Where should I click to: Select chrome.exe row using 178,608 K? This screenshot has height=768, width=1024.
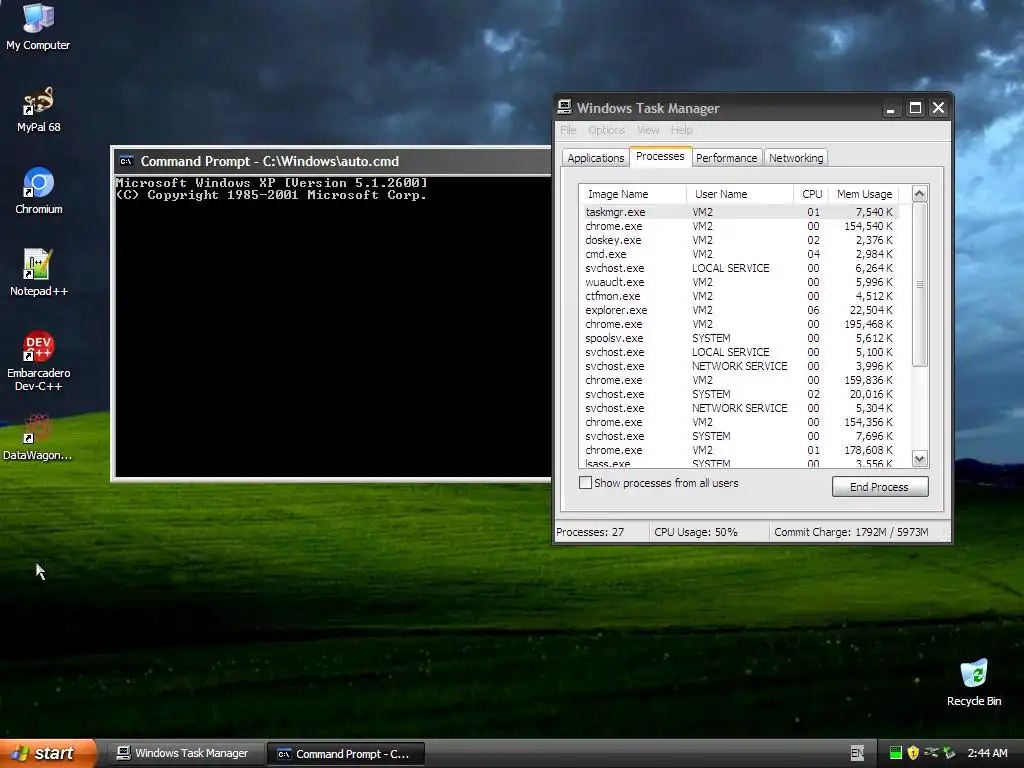[739, 451]
